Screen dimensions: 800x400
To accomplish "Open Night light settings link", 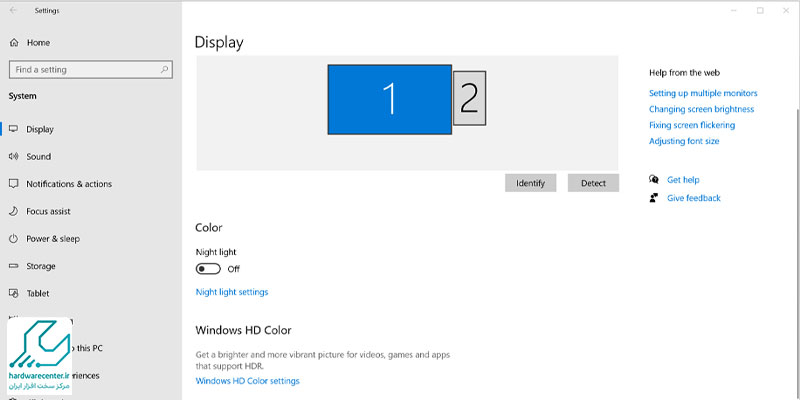I will 232,292.
